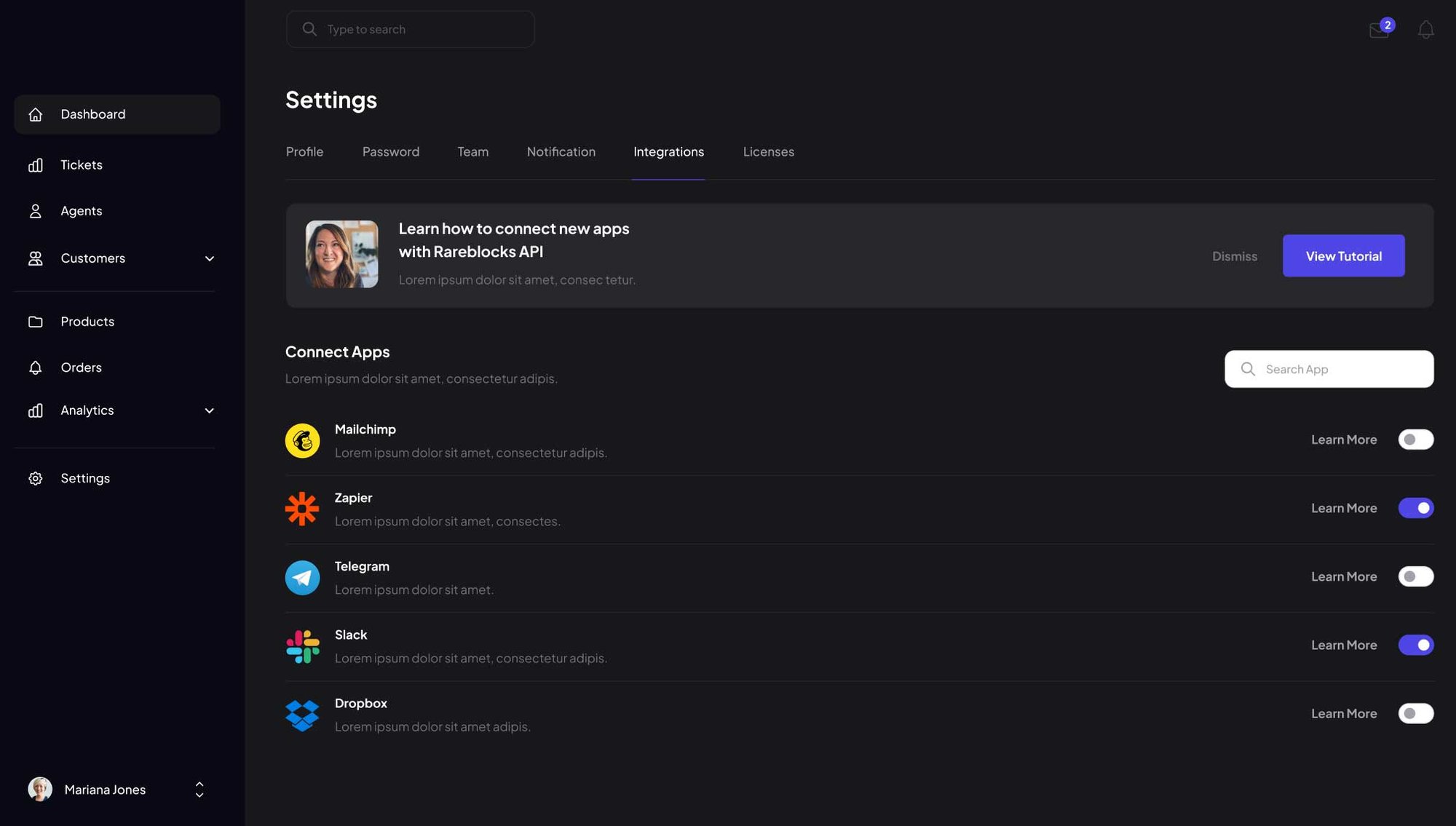Switch to the Notification tab
The height and width of the screenshot is (826, 1456).
561,151
